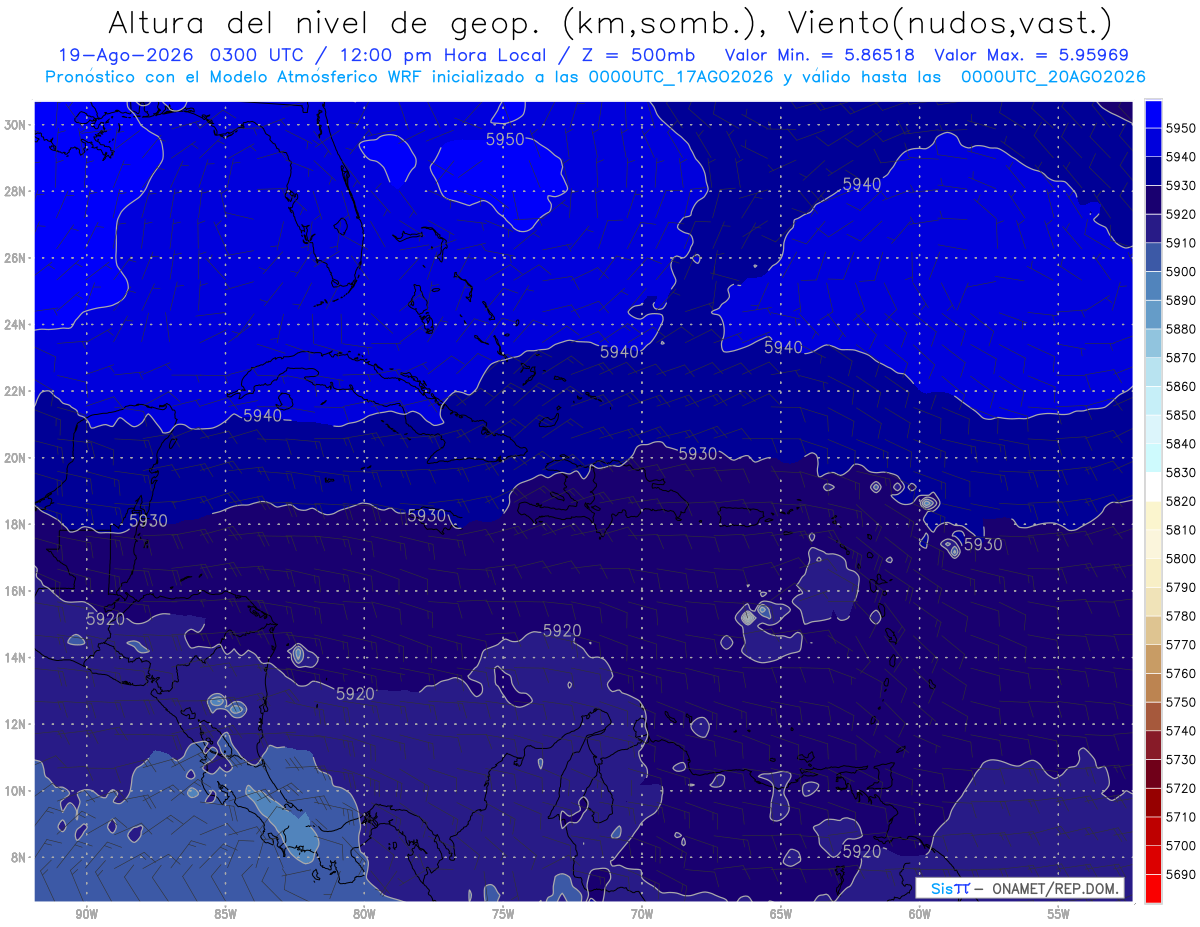Click the colorbar tick label 5730

[x=1181, y=759]
